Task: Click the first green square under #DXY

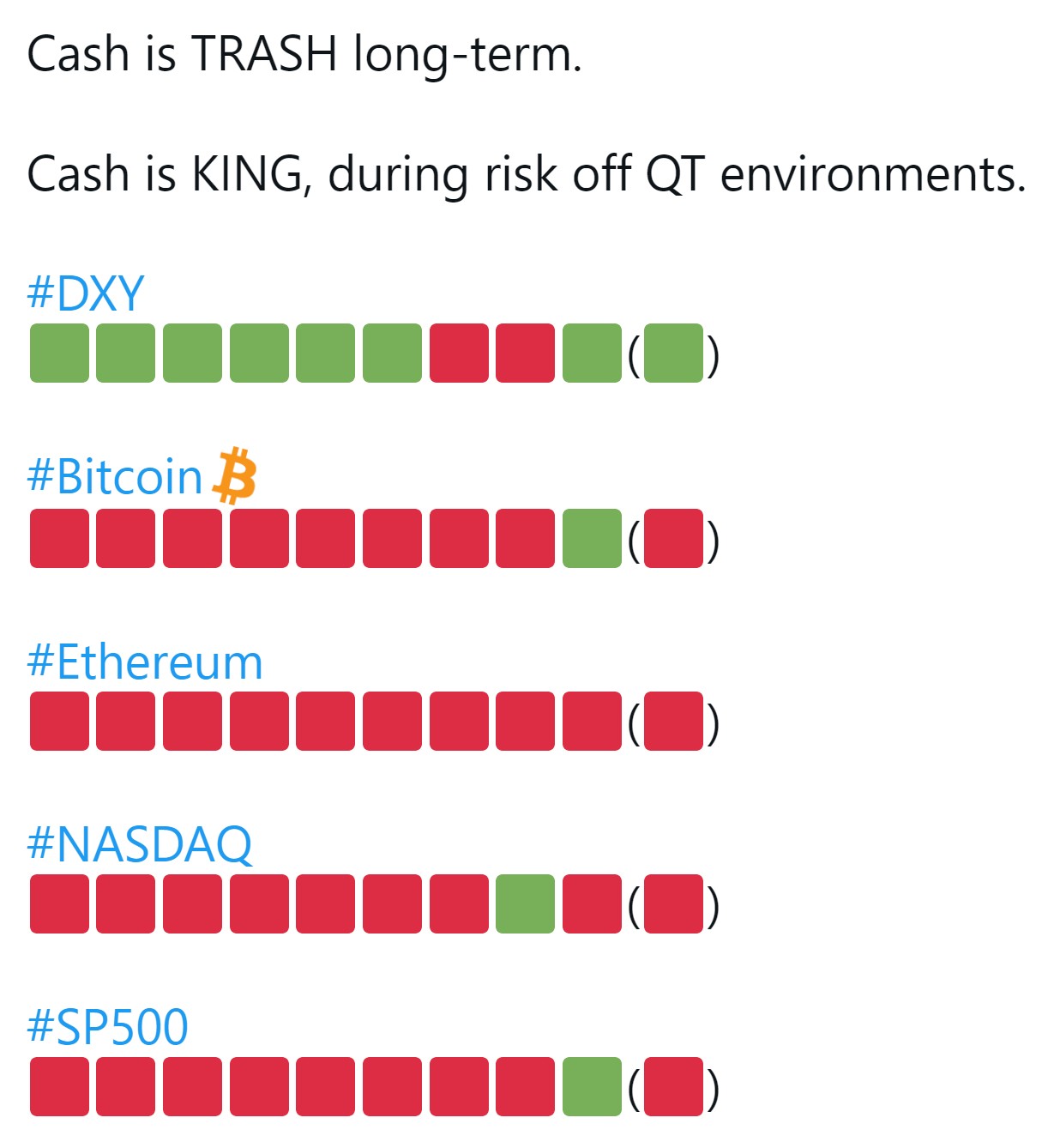Action: 59,353
